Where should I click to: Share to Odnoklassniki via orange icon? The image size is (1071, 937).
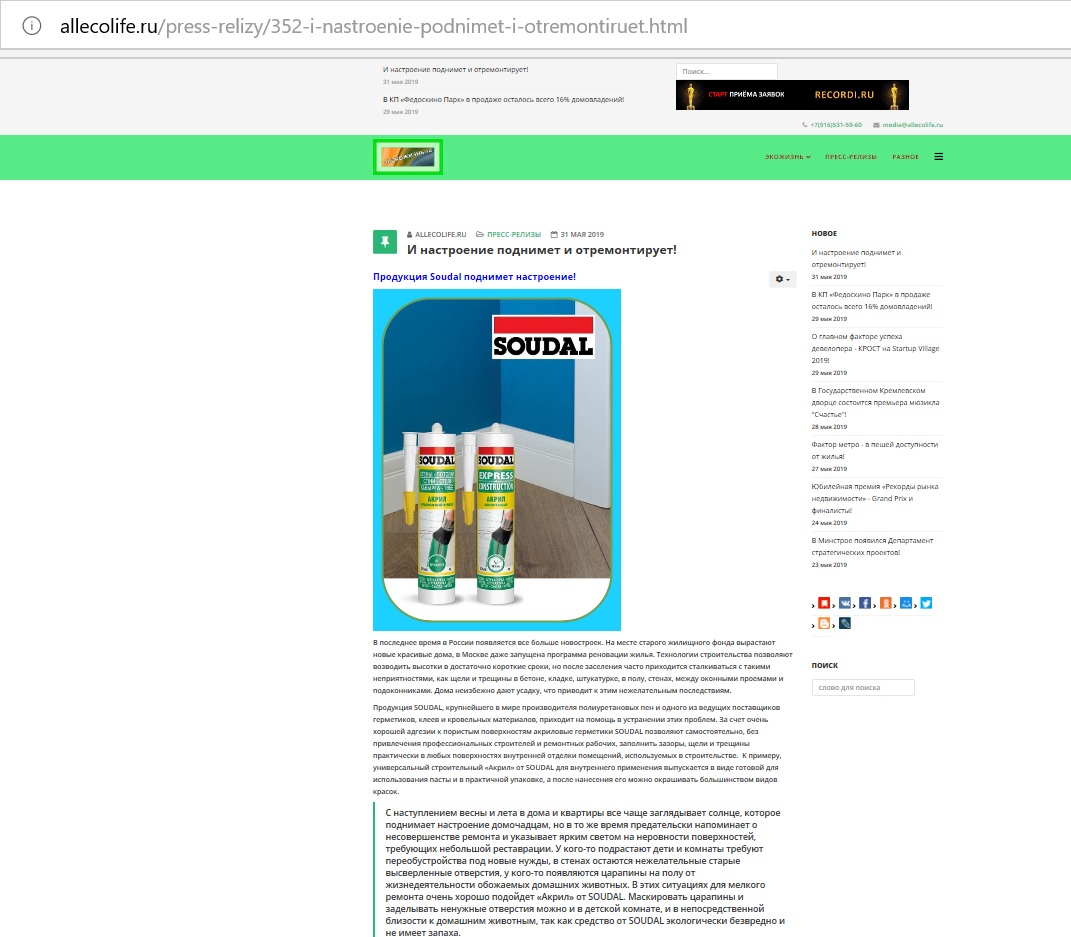click(885, 603)
